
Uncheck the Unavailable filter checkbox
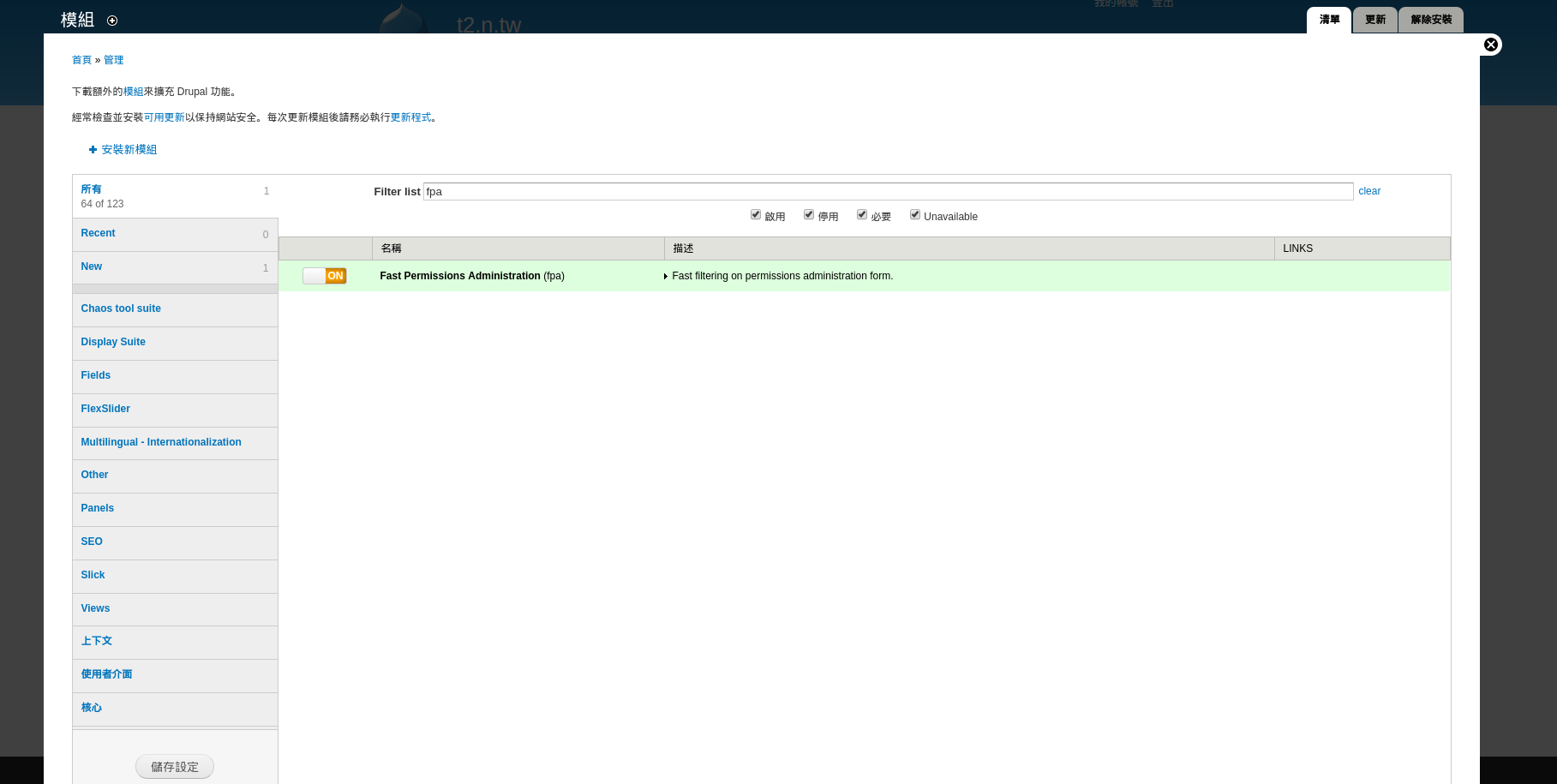point(915,215)
